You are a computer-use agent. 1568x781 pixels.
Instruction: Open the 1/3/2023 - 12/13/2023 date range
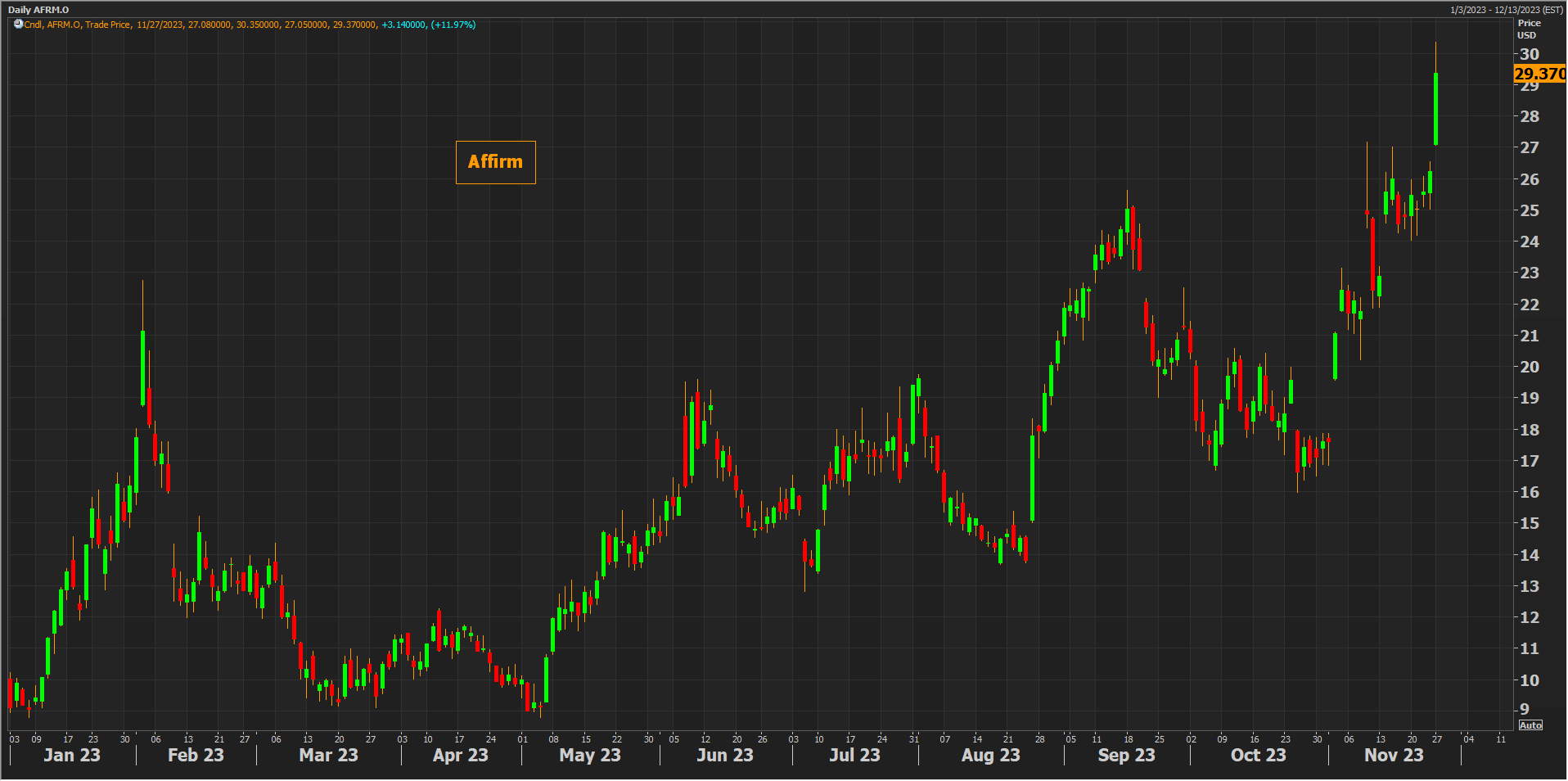tap(1506, 10)
